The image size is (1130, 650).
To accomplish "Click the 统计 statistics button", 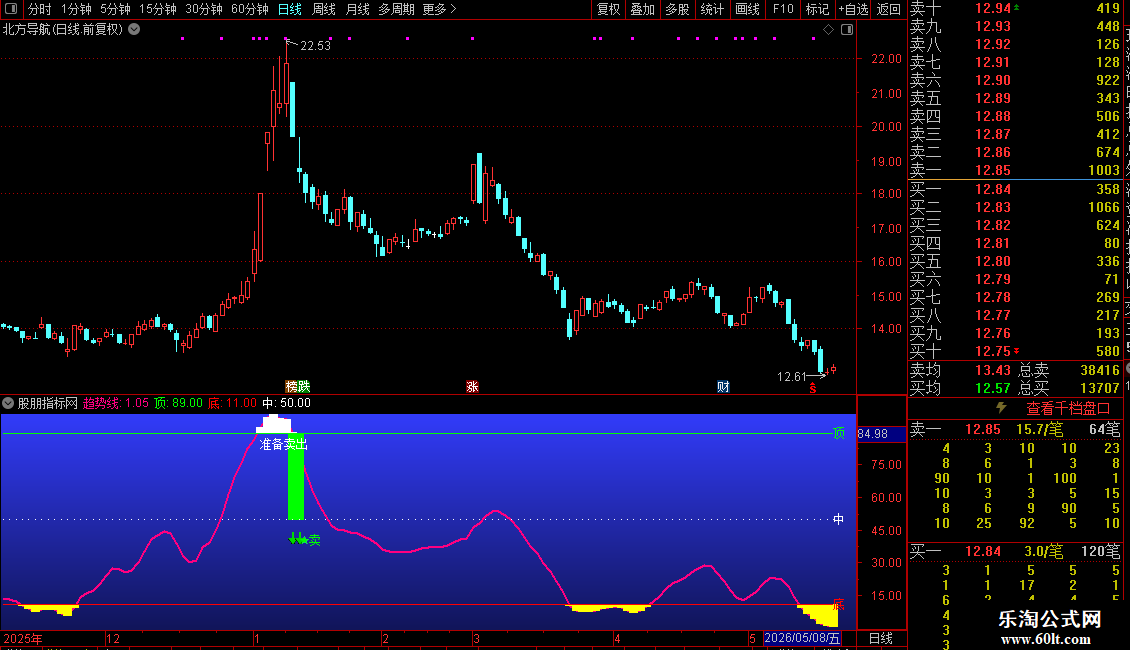I will (712, 9).
